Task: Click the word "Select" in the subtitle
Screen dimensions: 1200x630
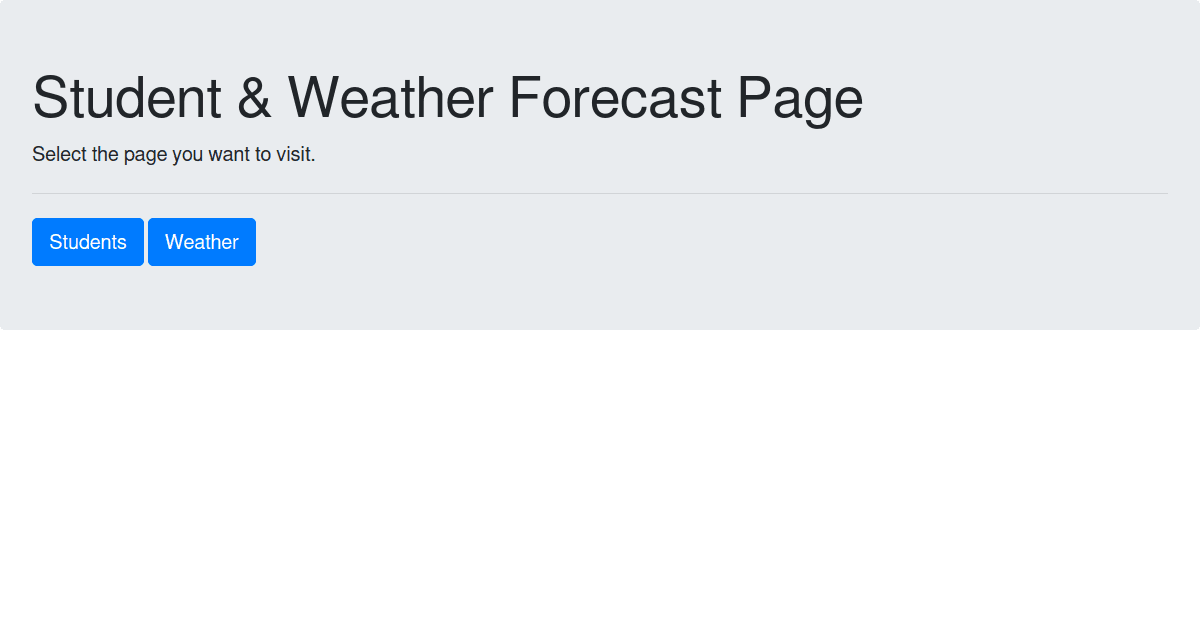Action: (58, 155)
